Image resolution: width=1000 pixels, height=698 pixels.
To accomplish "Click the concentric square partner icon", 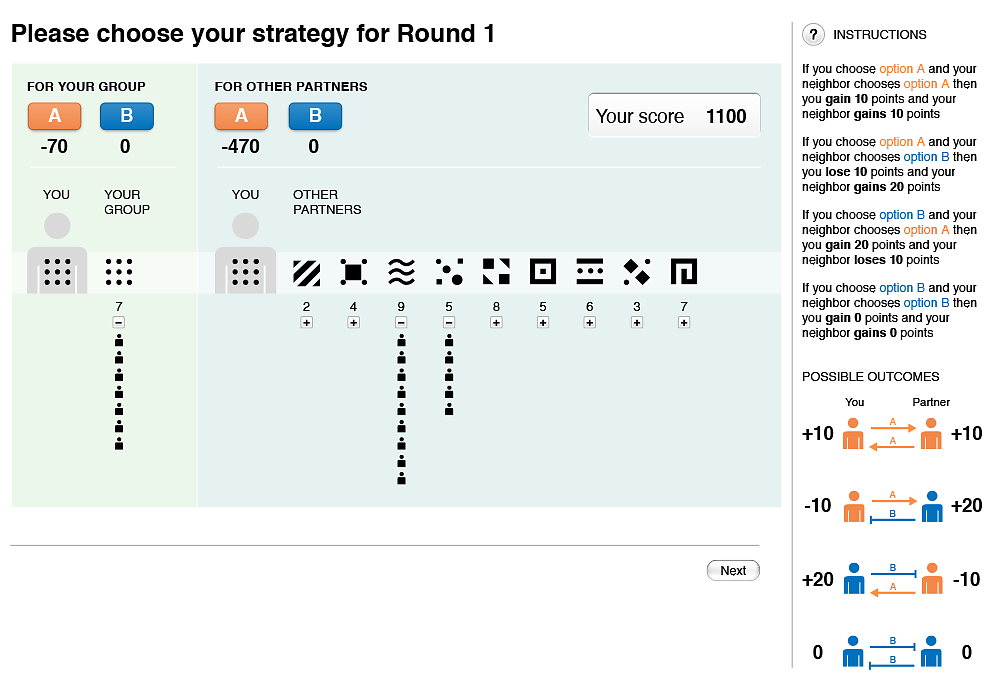I will click(543, 272).
